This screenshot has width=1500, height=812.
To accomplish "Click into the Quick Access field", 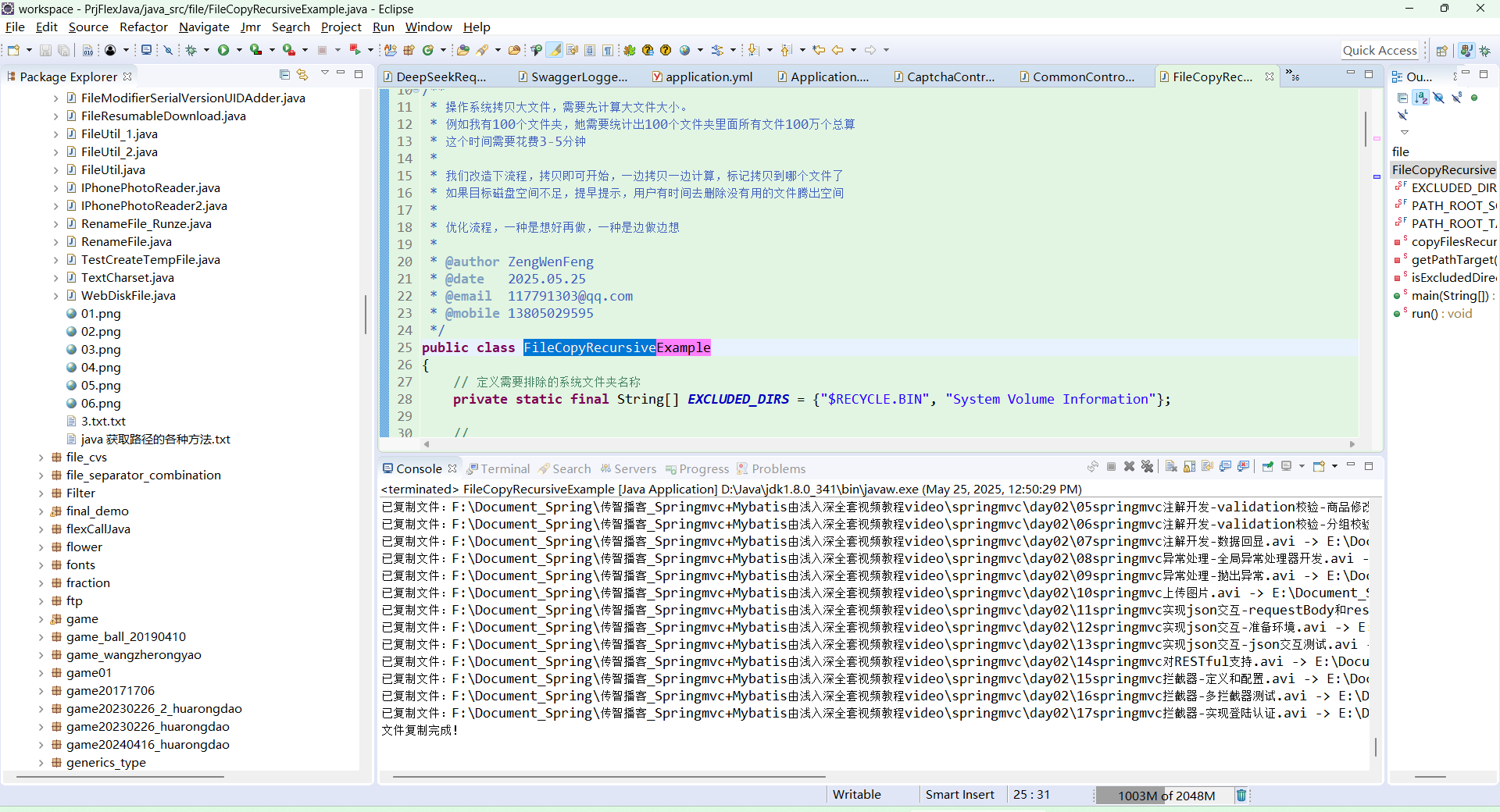I will pyautogui.click(x=1380, y=51).
